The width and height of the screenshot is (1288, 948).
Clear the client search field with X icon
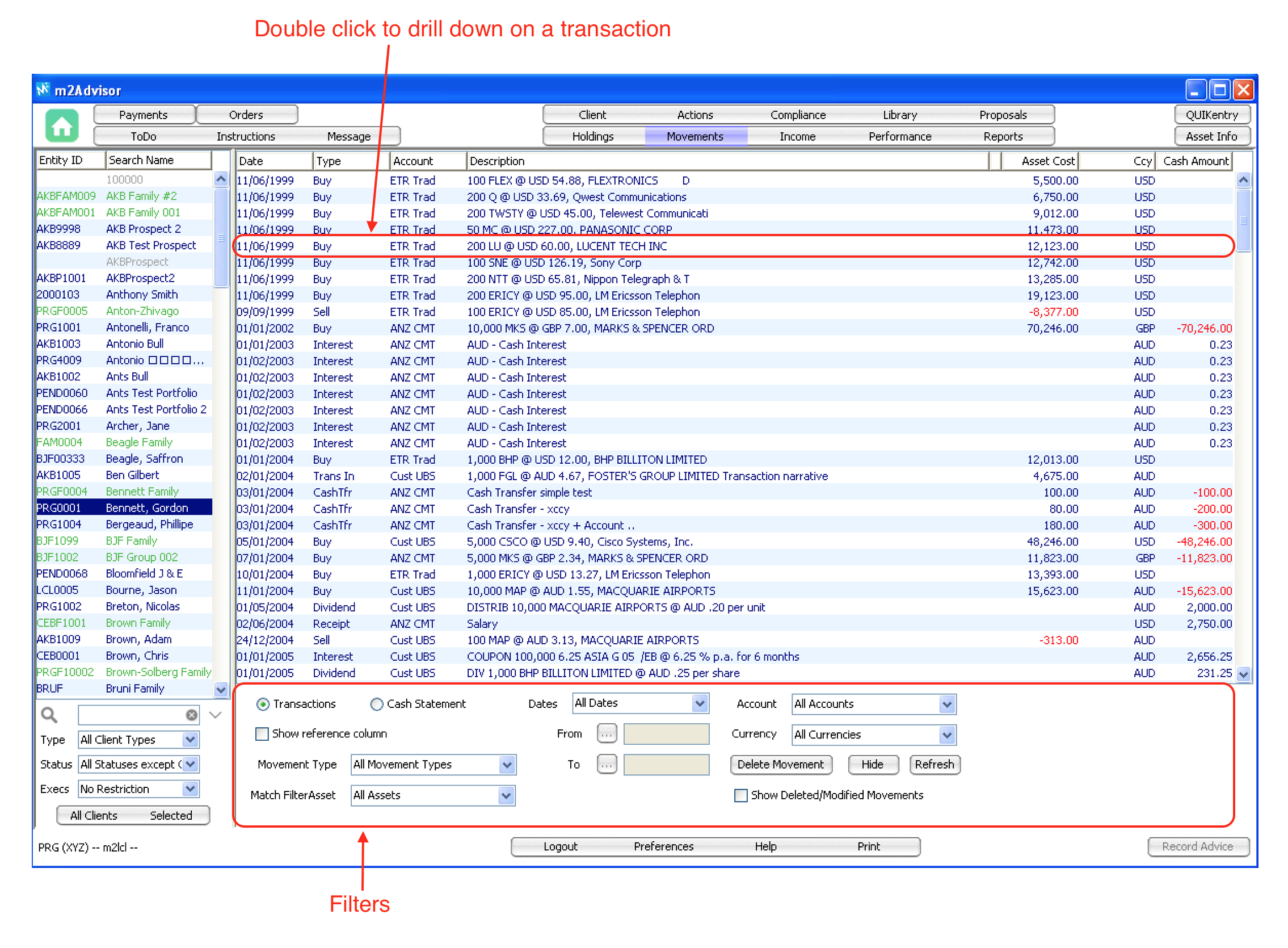click(x=192, y=715)
